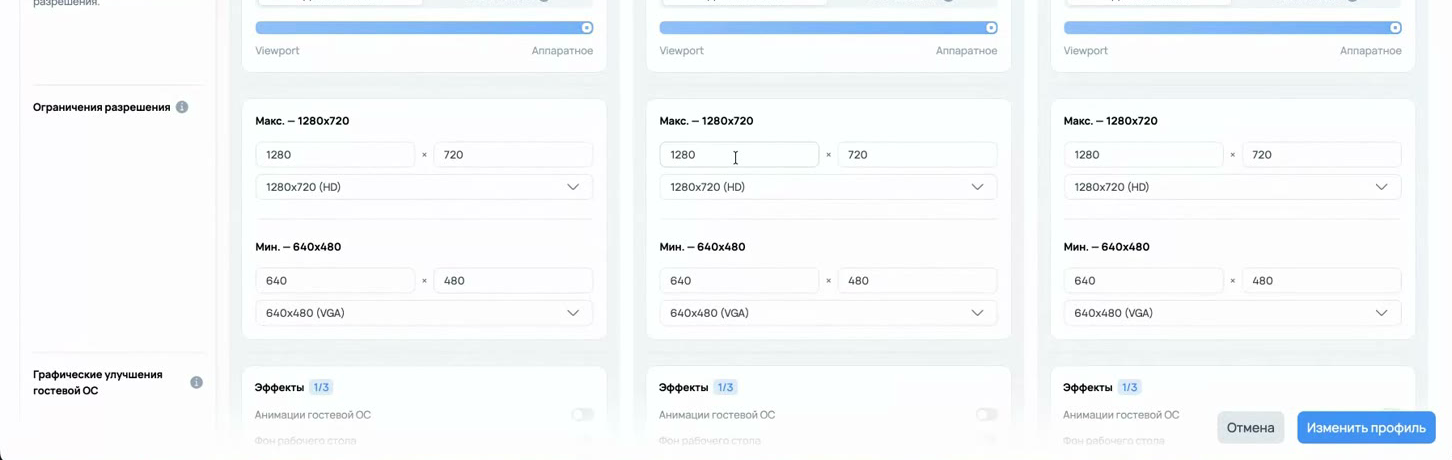Focus the min height 480 field in first column
The height and width of the screenshot is (460, 1452).
[x=513, y=280]
